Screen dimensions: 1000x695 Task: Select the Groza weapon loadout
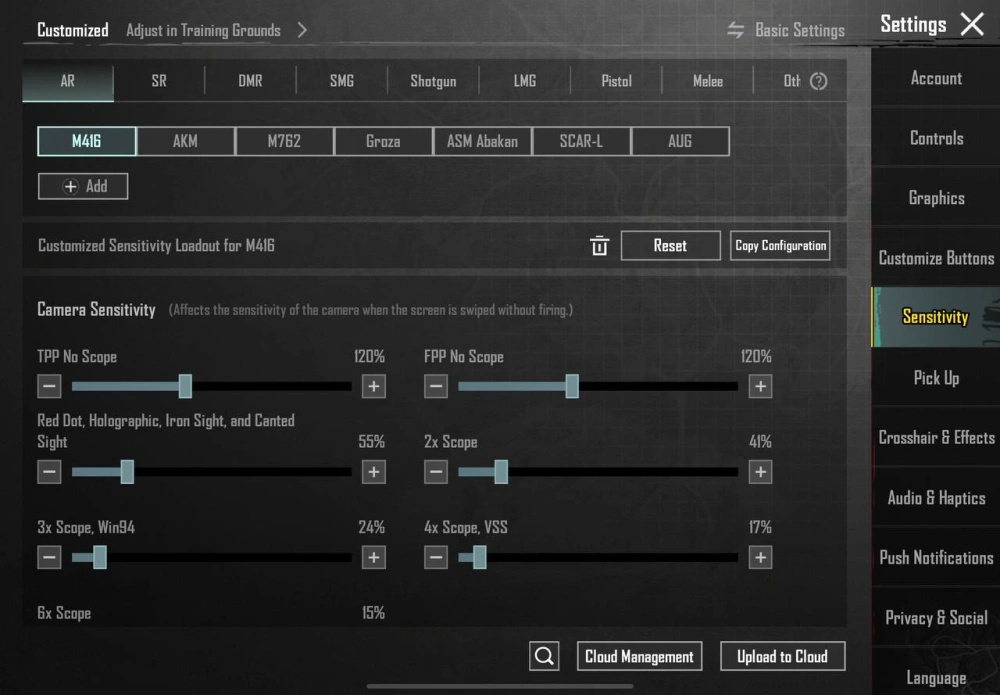[383, 141]
